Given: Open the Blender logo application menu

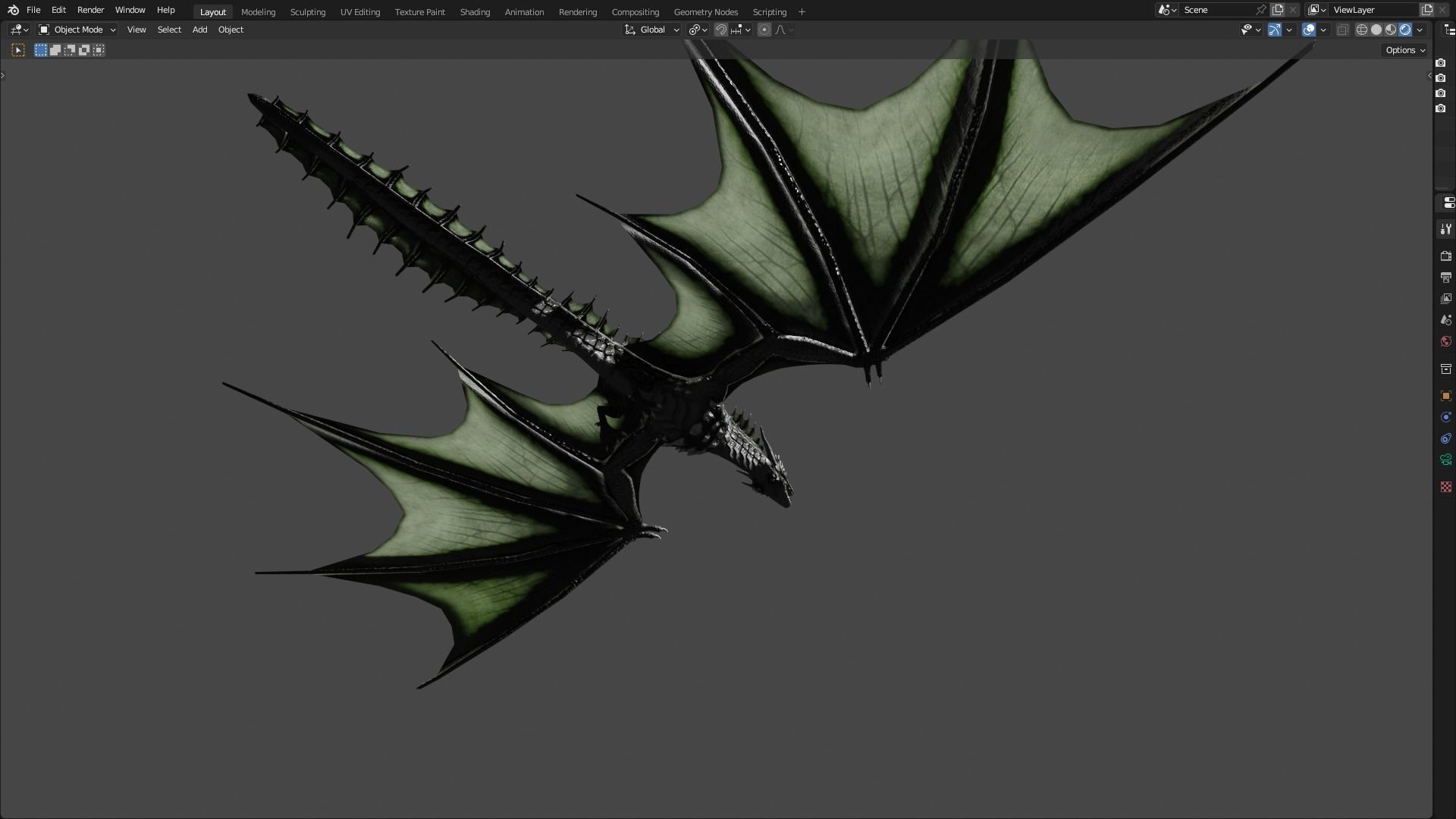Looking at the screenshot, I should [x=13, y=10].
